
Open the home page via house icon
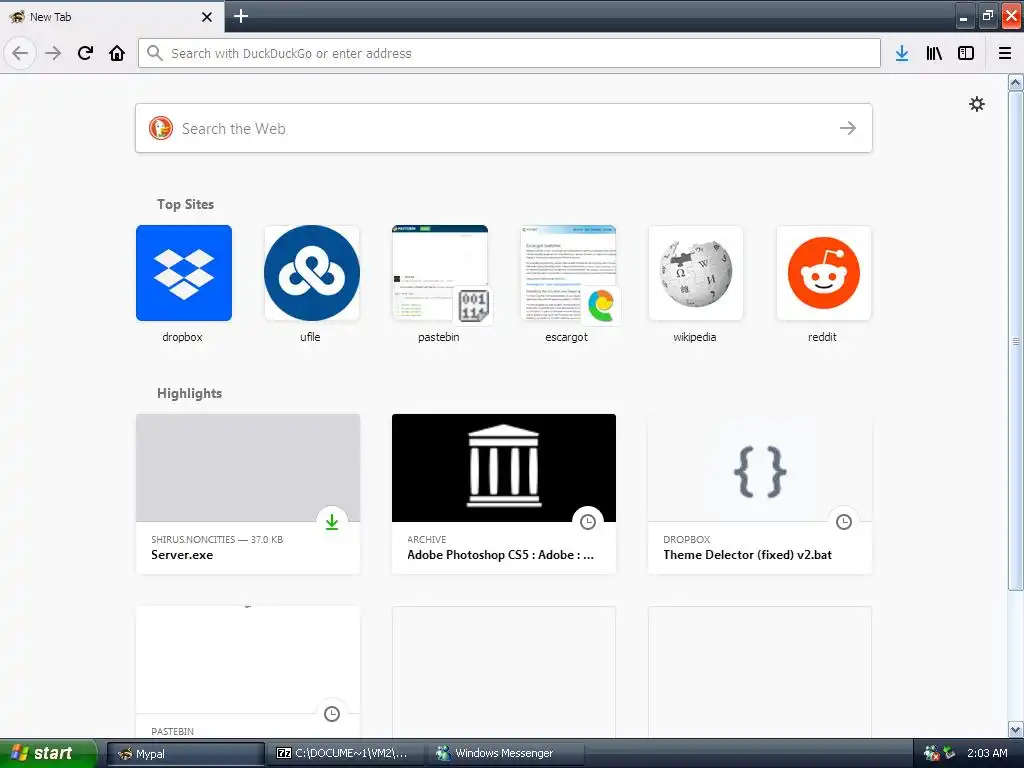point(117,53)
